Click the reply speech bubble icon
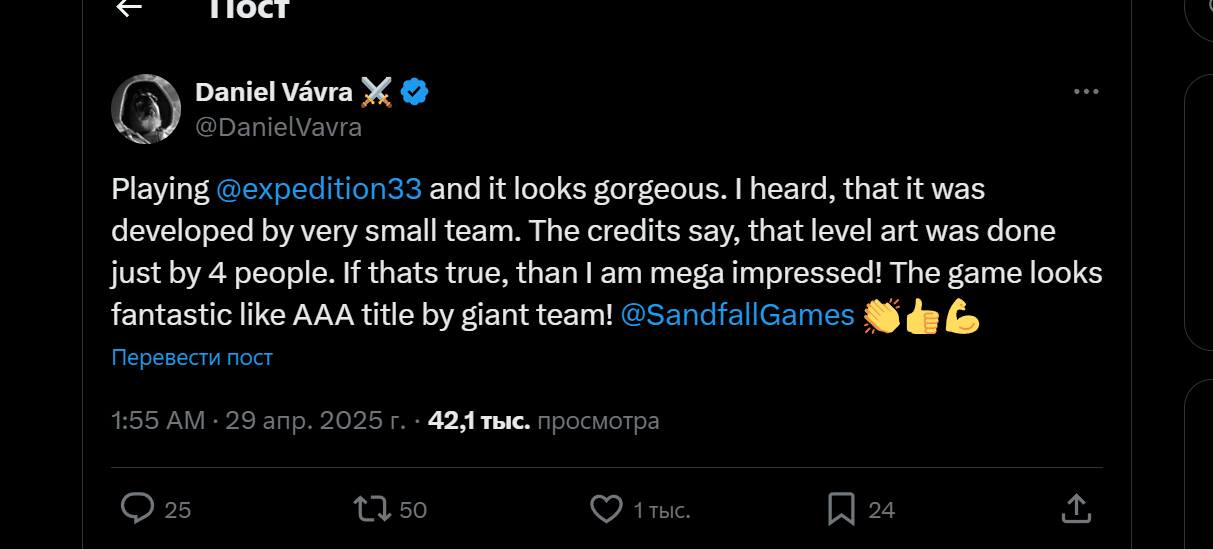Image resolution: width=1213 pixels, height=549 pixels. [x=137, y=509]
